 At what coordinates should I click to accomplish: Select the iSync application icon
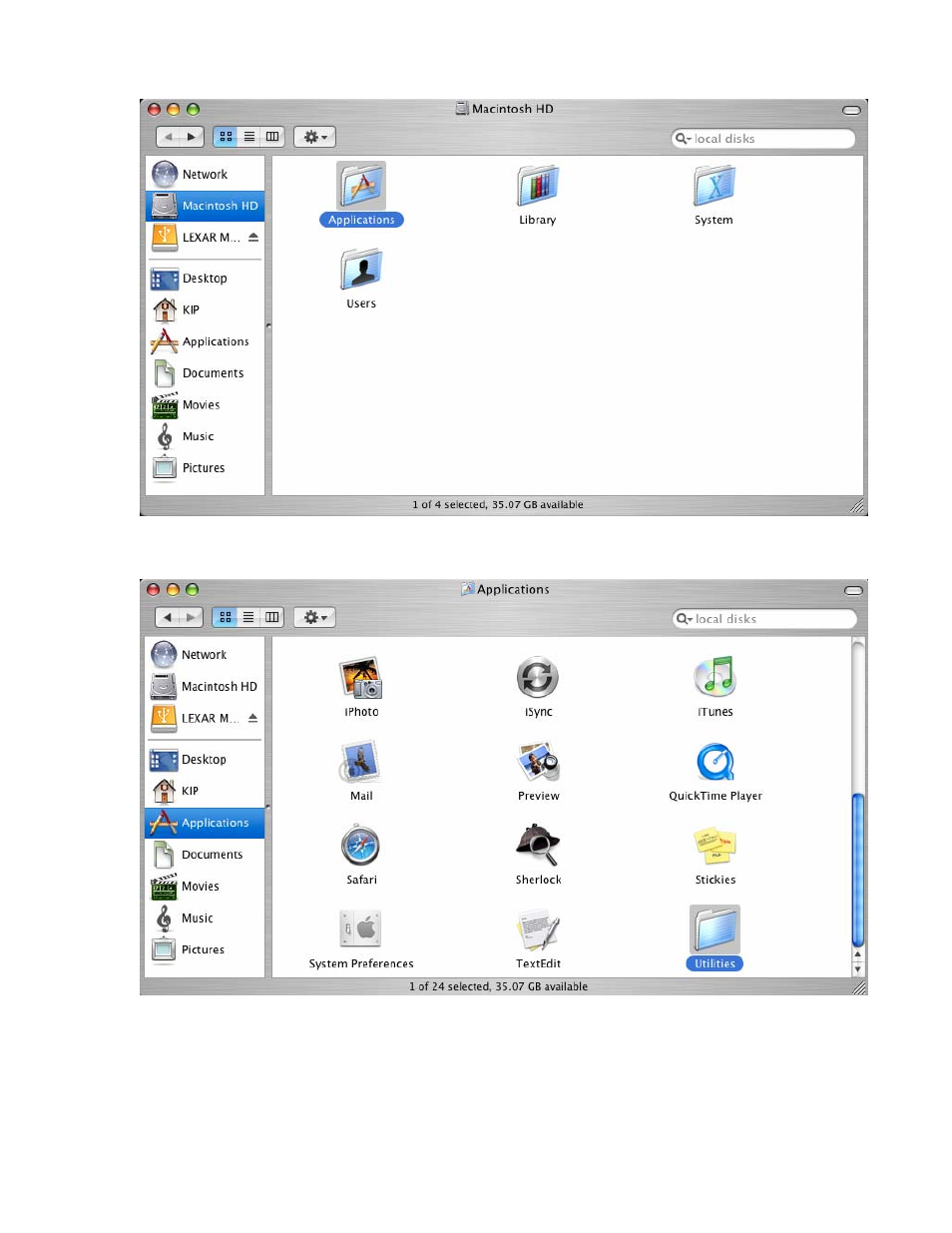[538, 679]
